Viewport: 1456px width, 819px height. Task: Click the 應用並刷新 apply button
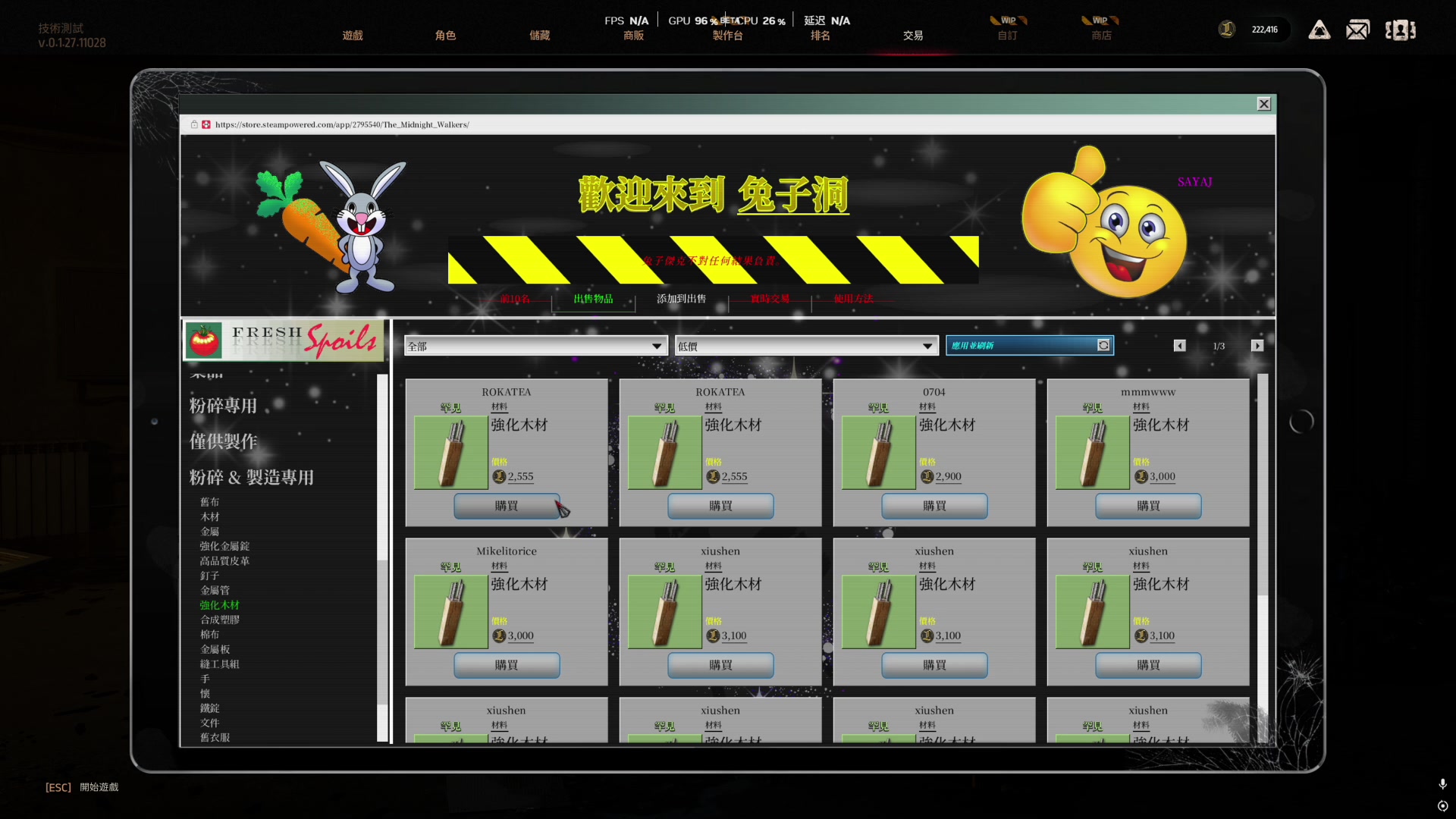1029,346
